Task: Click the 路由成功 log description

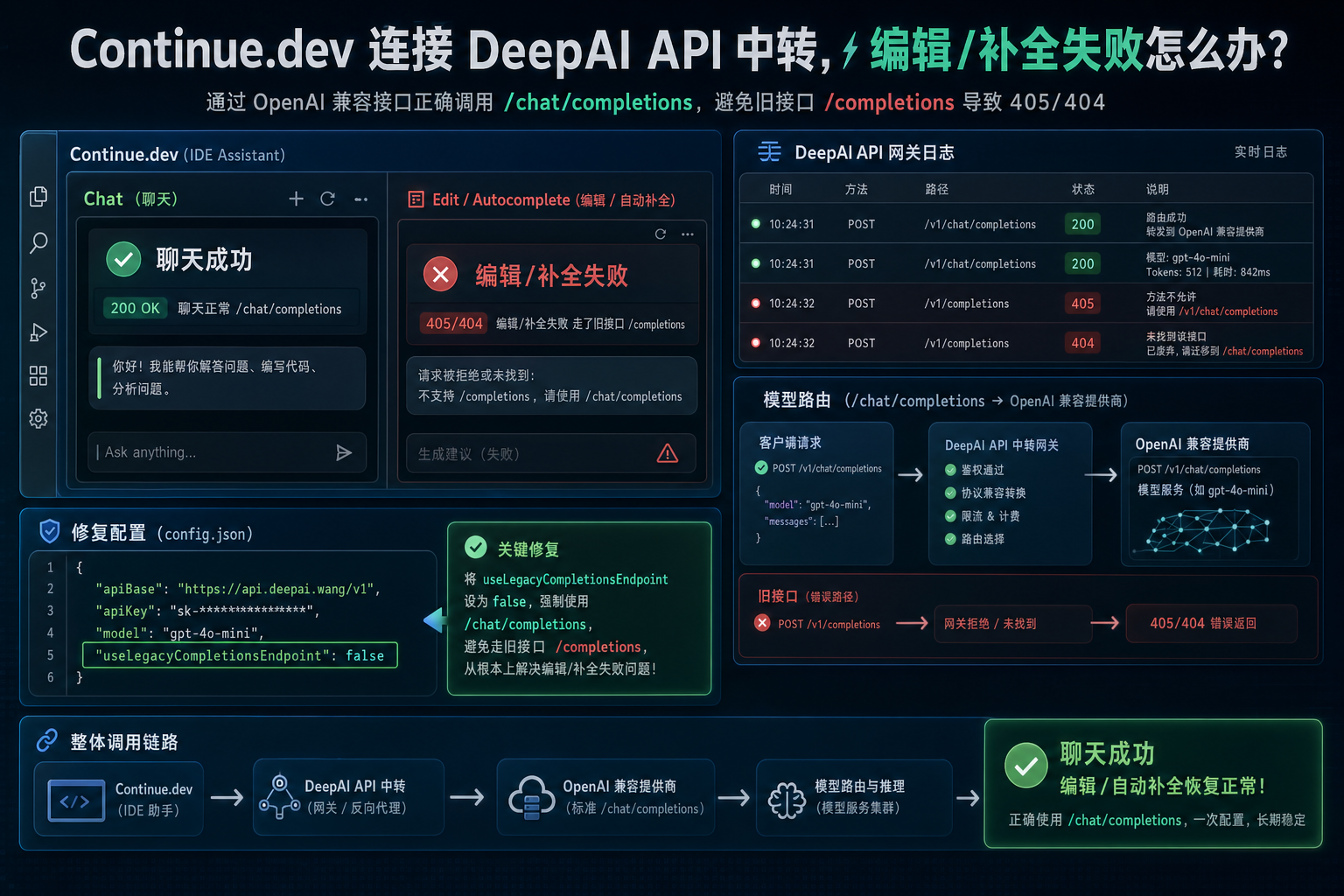Action: pyautogui.click(x=1166, y=217)
